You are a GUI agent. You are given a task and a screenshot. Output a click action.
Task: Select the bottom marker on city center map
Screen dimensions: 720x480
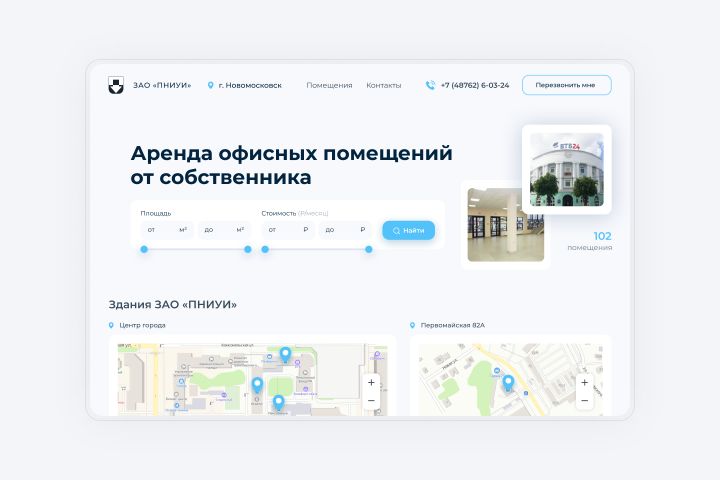click(278, 402)
